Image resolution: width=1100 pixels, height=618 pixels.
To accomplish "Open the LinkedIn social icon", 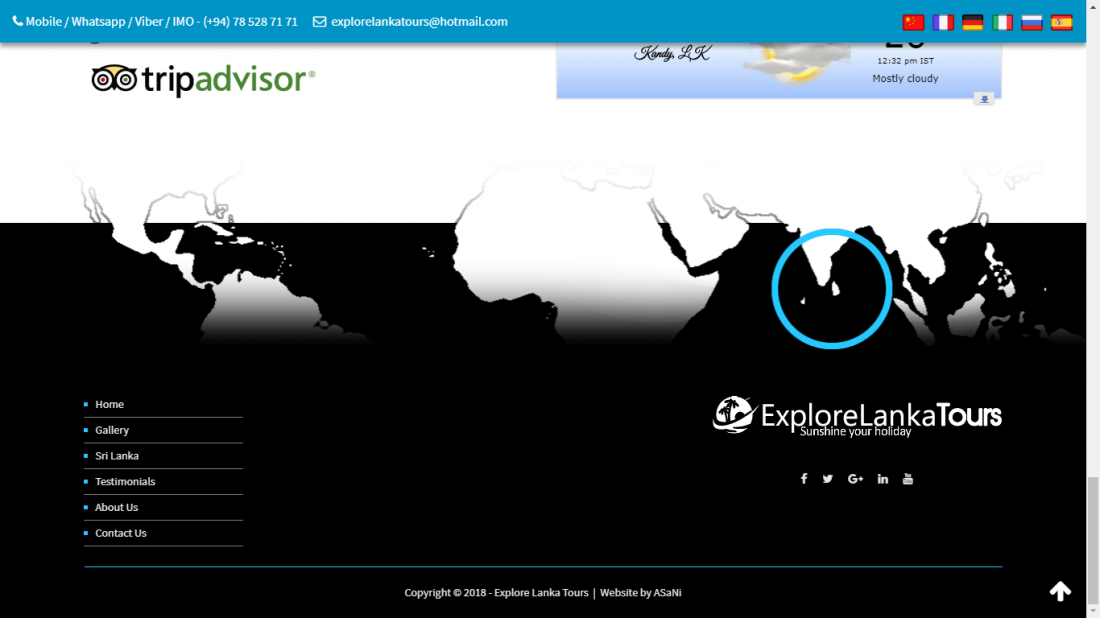I will coord(883,479).
